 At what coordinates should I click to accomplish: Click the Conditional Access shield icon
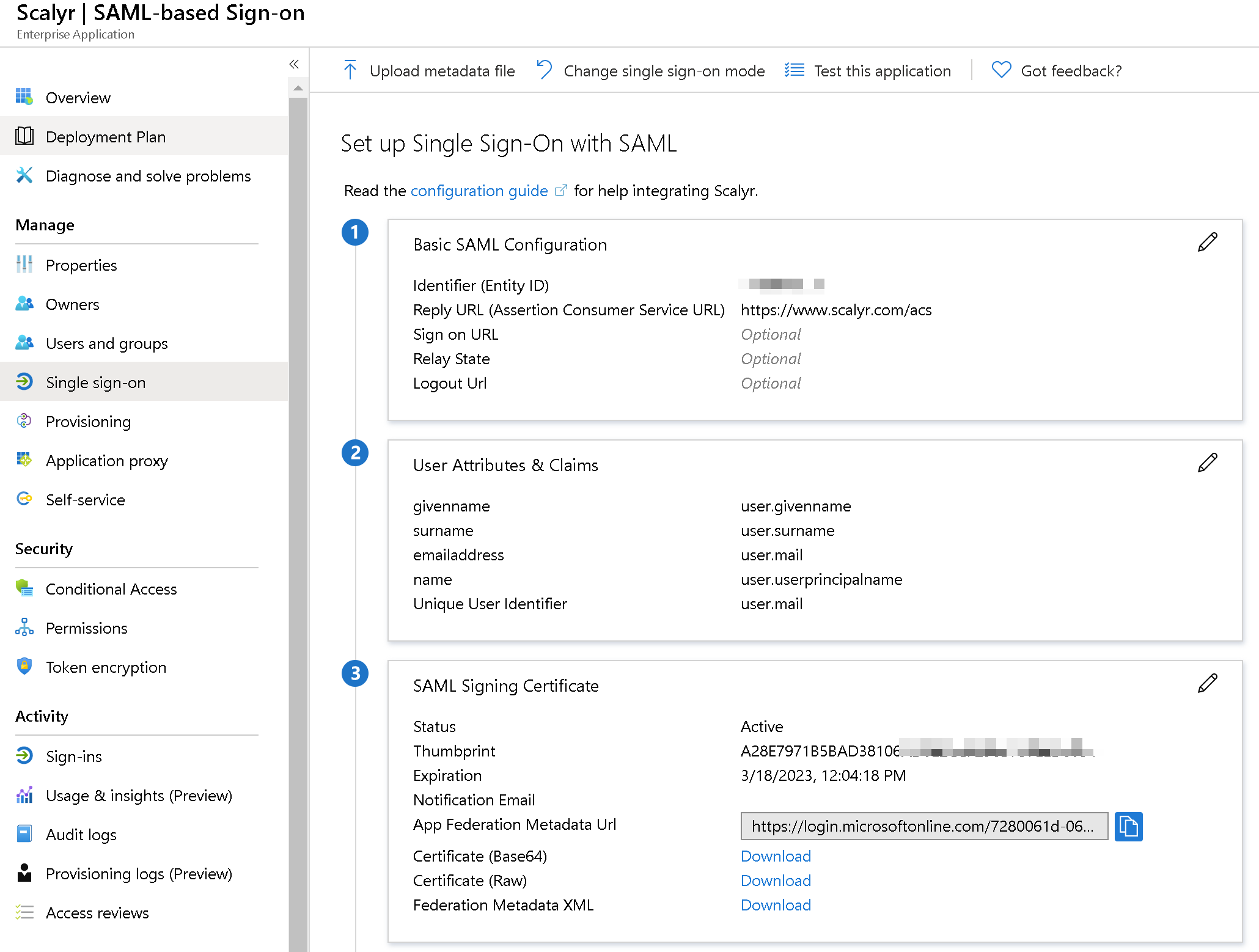(x=24, y=588)
